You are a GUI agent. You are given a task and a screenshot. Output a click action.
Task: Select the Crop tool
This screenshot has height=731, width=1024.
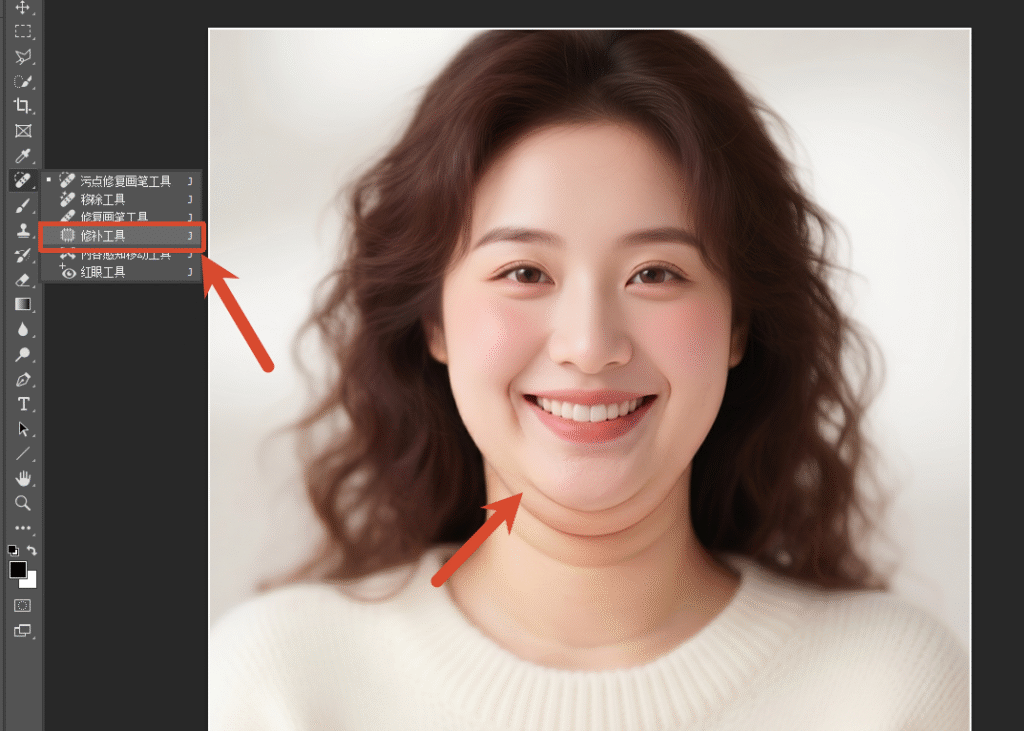click(22, 105)
